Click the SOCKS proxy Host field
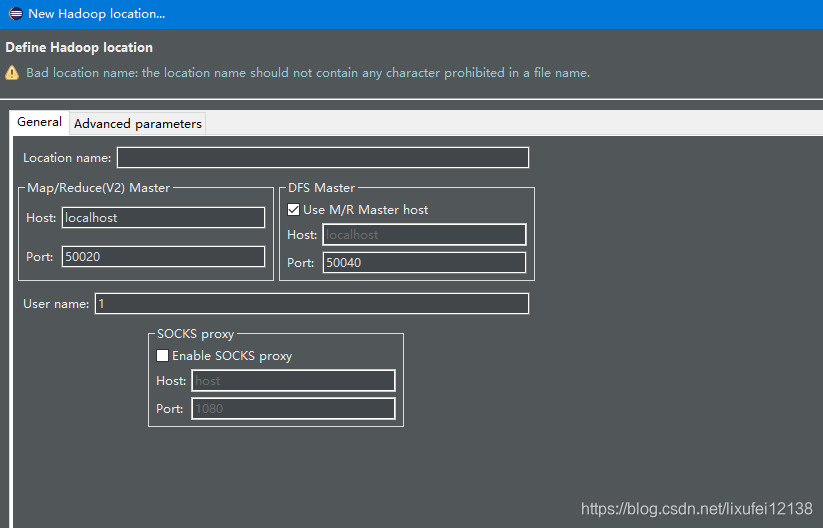This screenshot has height=528, width=823. pyautogui.click(x=293, y=381)
